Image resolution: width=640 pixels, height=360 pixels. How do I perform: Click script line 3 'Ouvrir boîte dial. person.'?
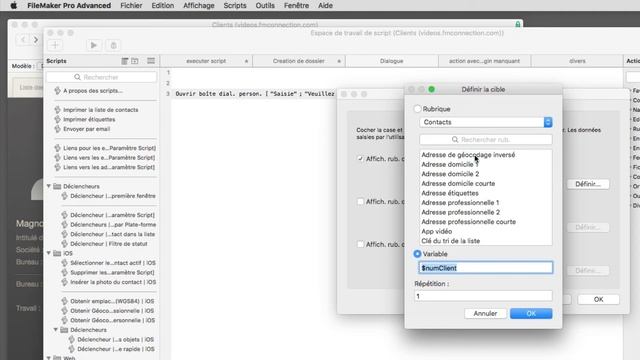click(x=255, y=94)
